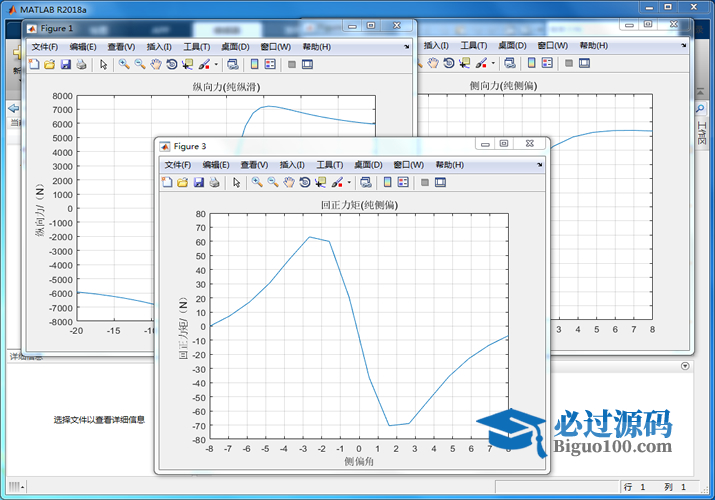Click plot title '纵向力(纯纵滑)' in Figure 1

point(226,87)
